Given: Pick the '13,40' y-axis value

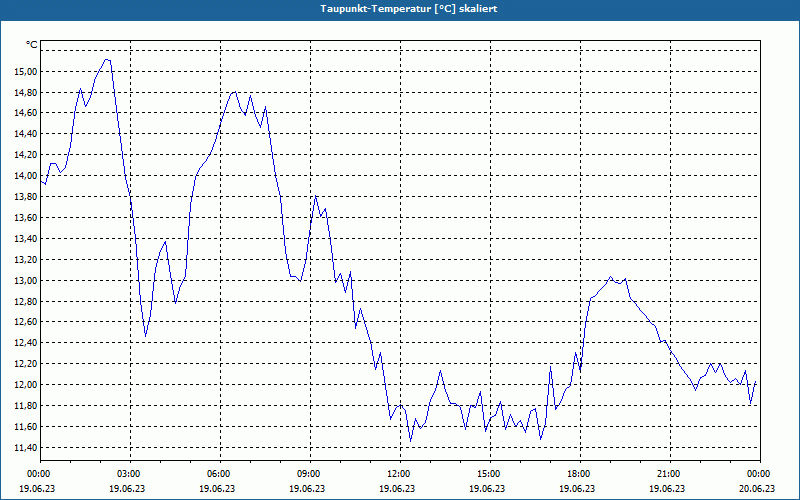Looking at the screenshot, I should click(x=26, y=238).
